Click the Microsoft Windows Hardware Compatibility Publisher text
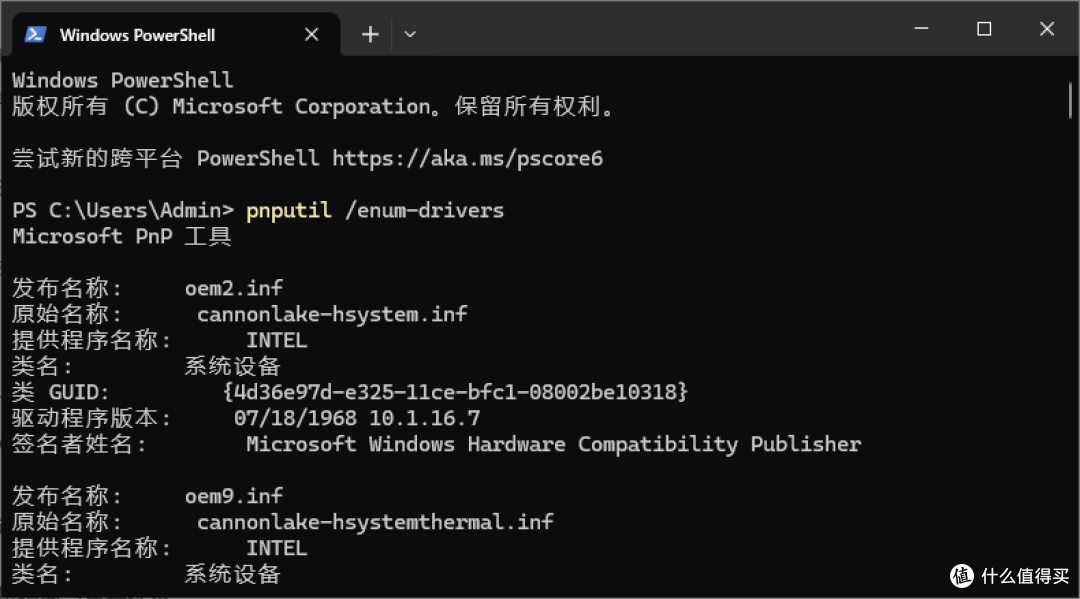 pyautogui.click(x=554, y=444)
